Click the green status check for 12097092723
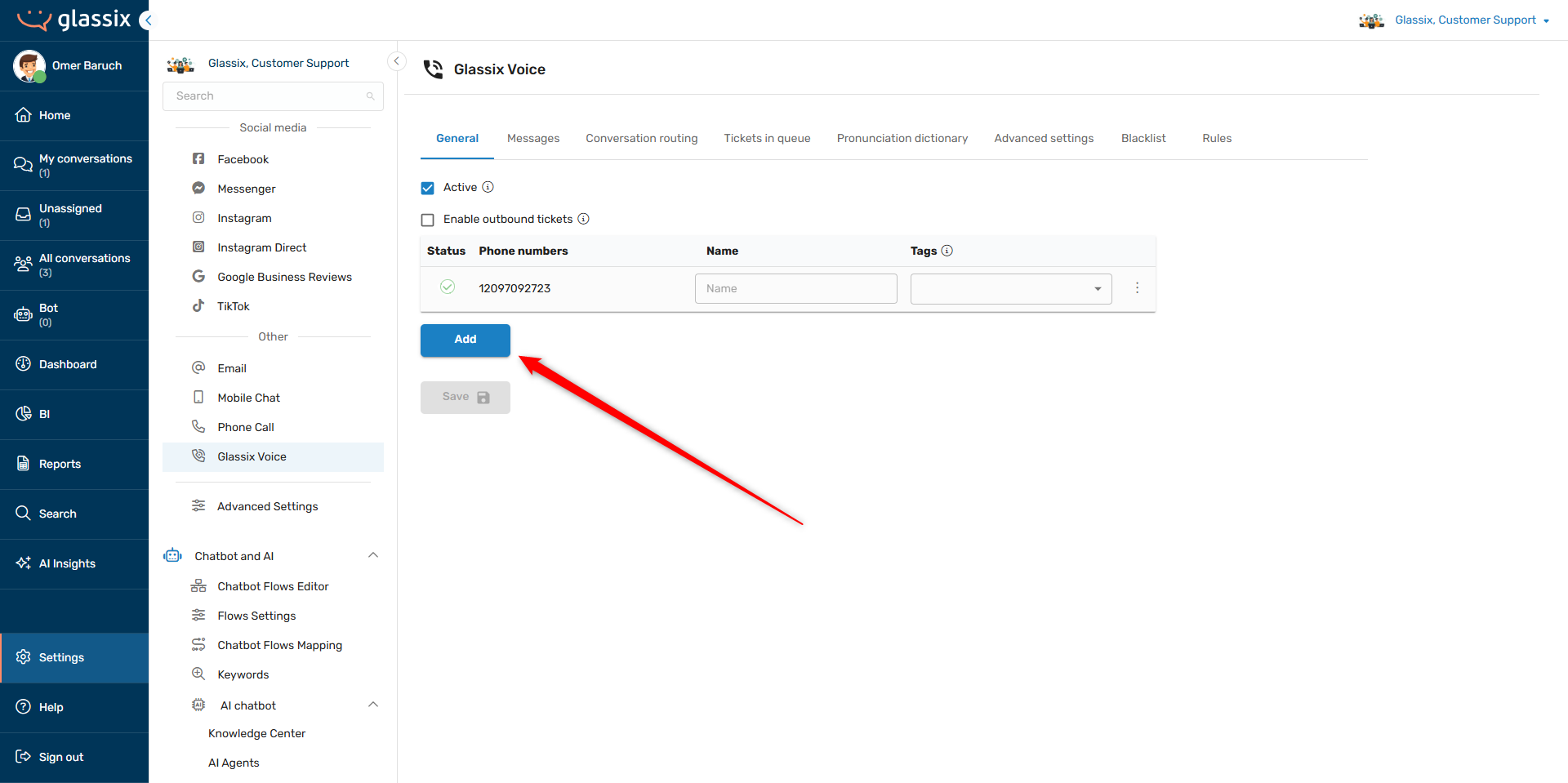 [x=448, y=287]
